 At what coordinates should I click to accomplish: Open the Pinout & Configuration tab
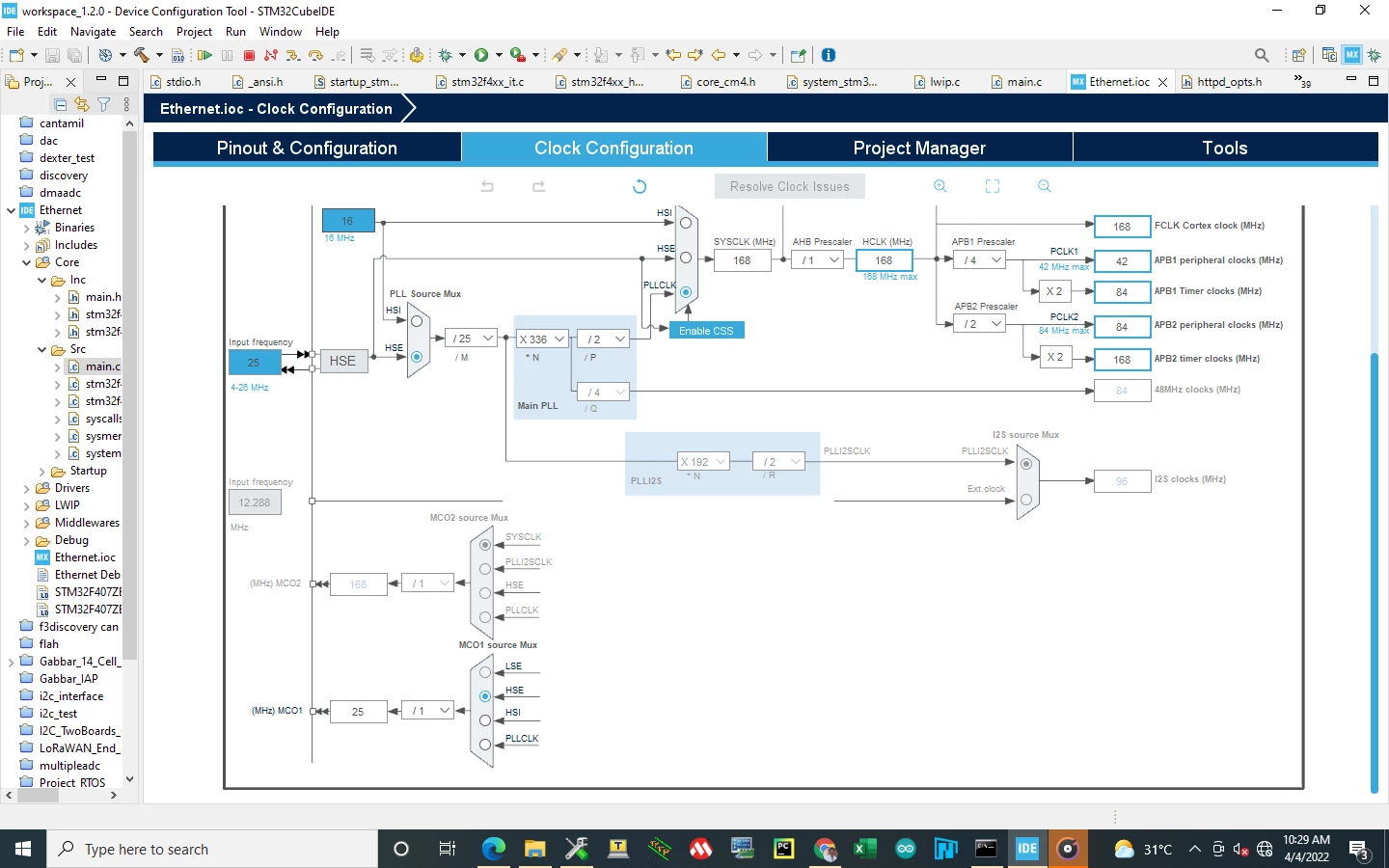pyautogui.click(x=307, y=148)
